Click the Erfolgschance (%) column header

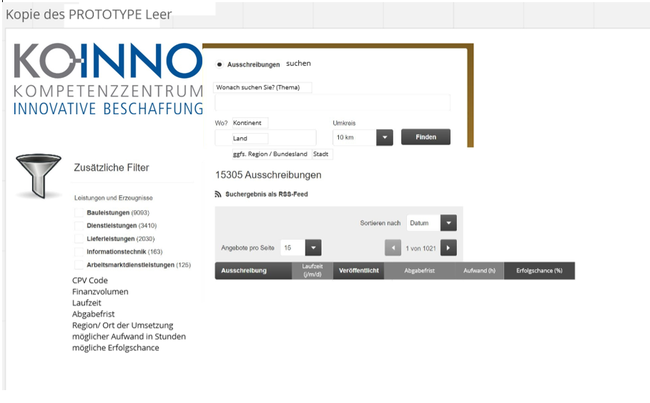(539, 270)
